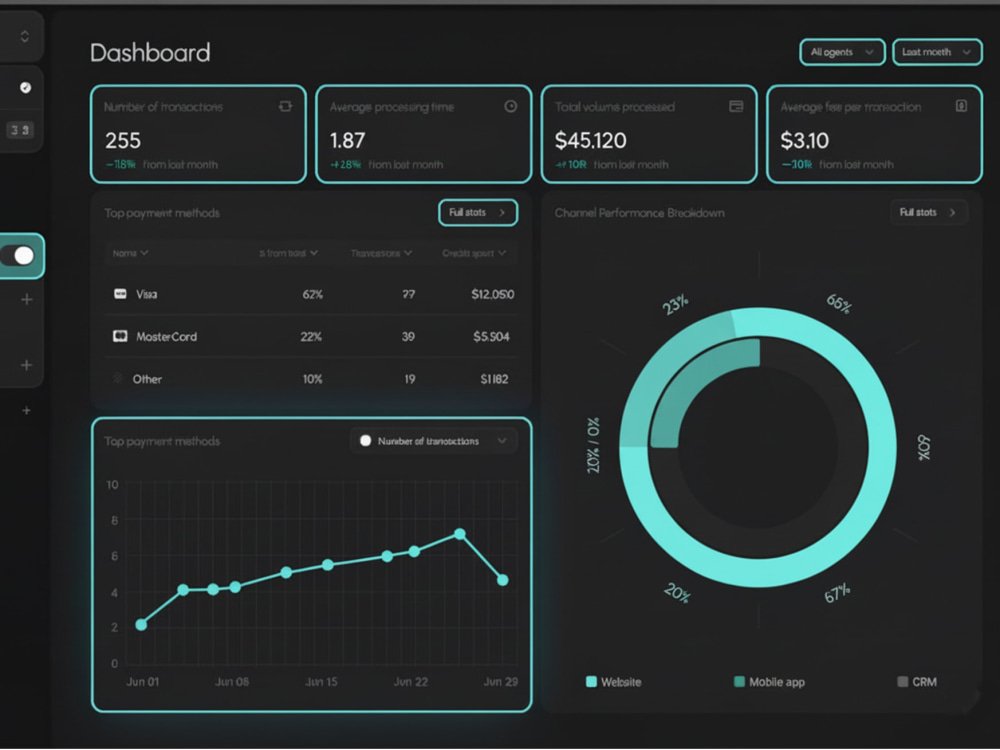This screenshot has height=750, width=1000.
Task: Click the Average fee per transaction card
Action: [x=874, y=134]
